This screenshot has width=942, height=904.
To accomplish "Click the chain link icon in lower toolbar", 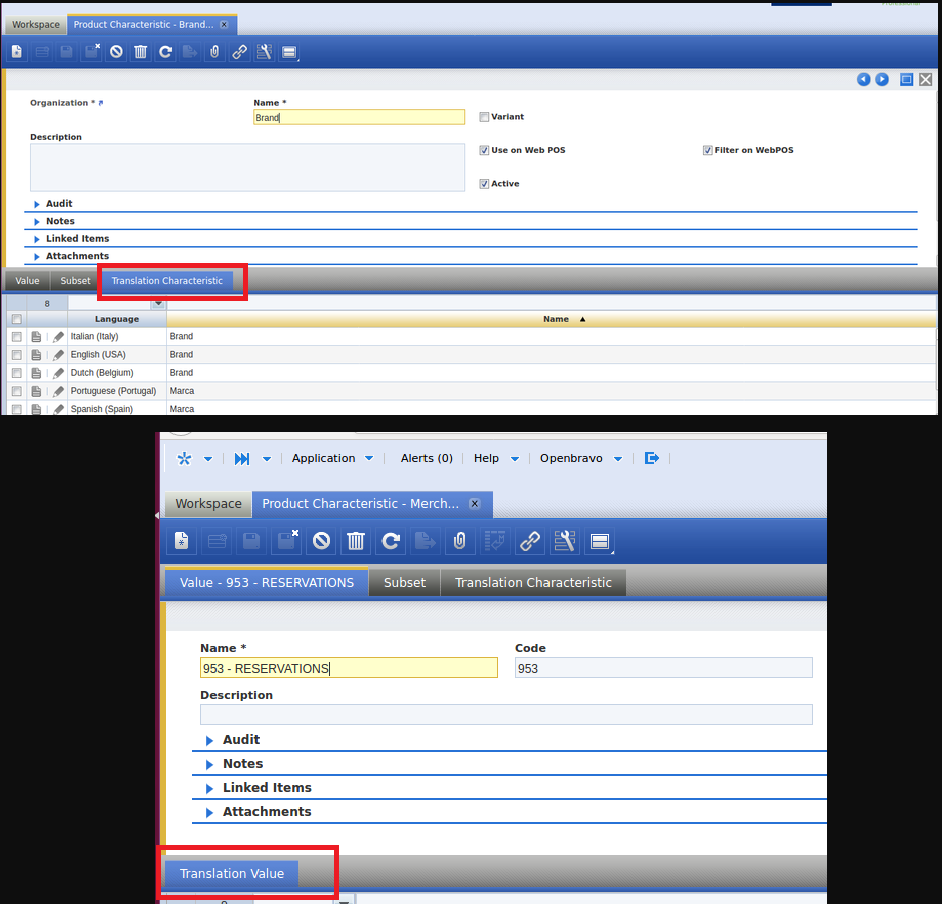I will tap(530, 541).
